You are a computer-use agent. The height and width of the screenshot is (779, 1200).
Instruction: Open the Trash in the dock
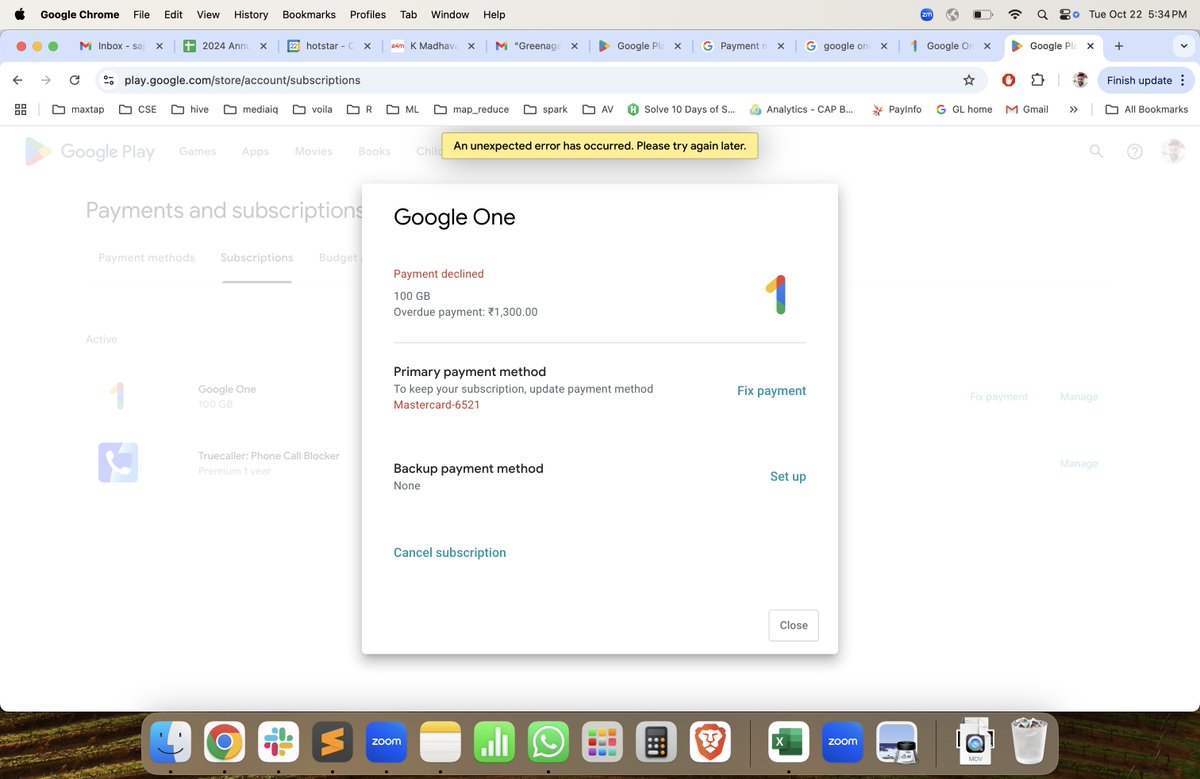click(1028, 742)
